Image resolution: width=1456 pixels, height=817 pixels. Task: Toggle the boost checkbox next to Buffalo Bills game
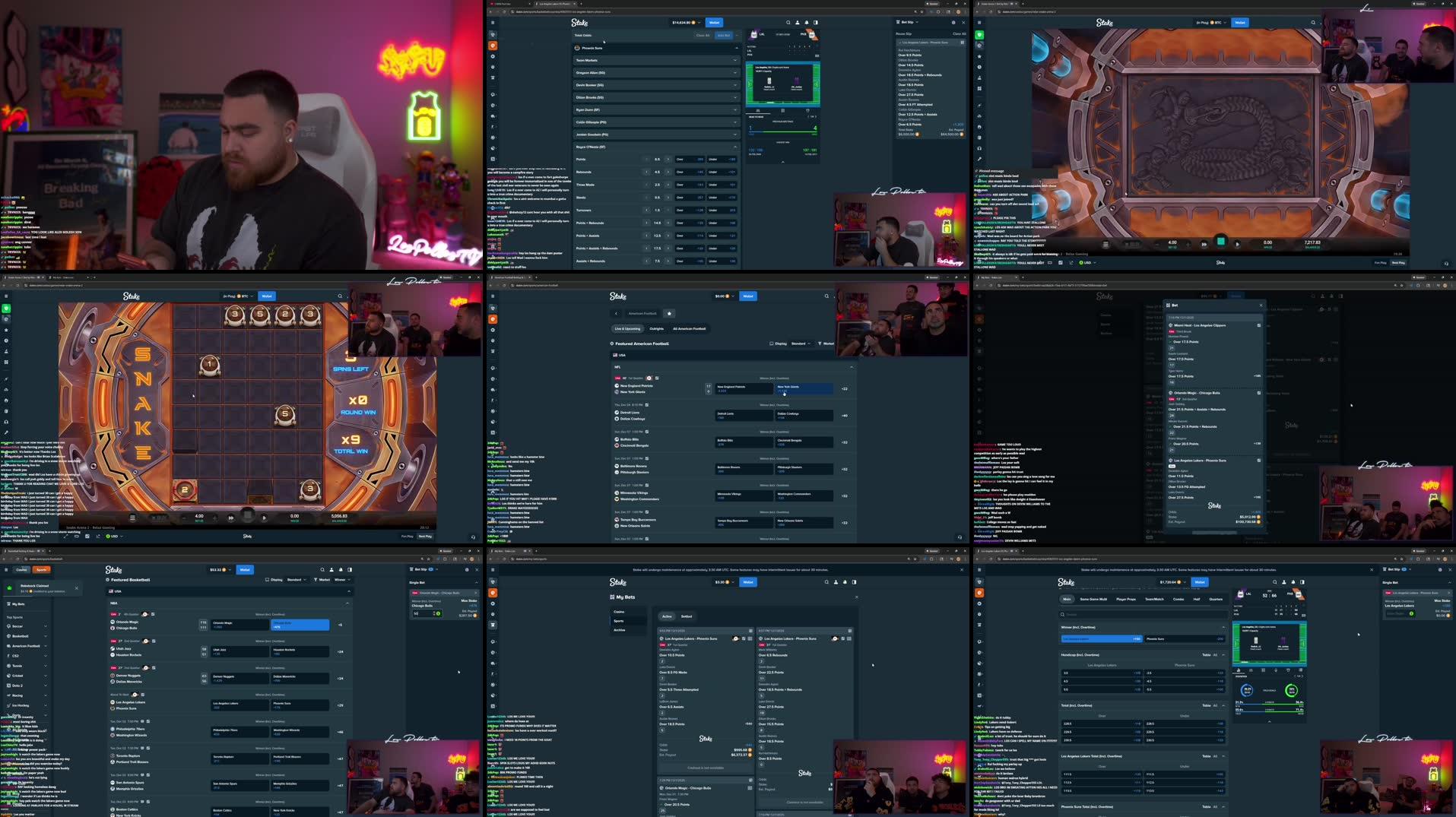[647, 432]
